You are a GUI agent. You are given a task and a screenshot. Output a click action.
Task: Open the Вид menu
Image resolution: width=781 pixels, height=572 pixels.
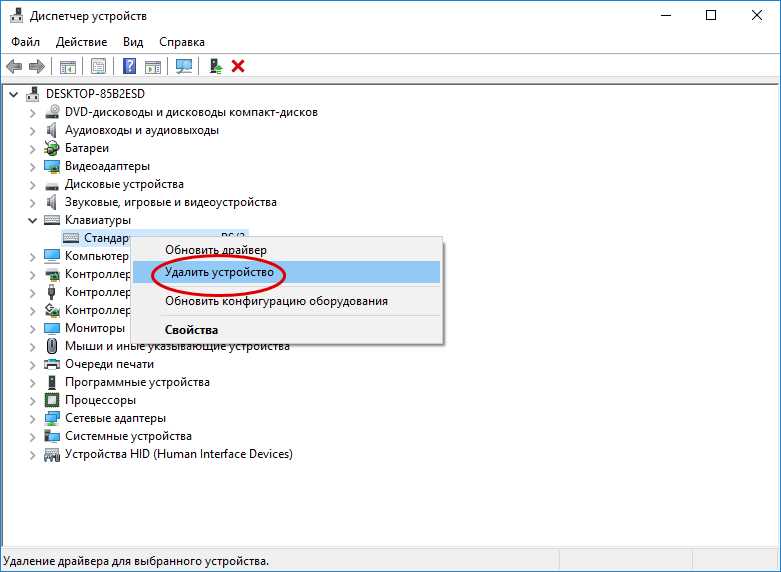[x=133, y=42]
